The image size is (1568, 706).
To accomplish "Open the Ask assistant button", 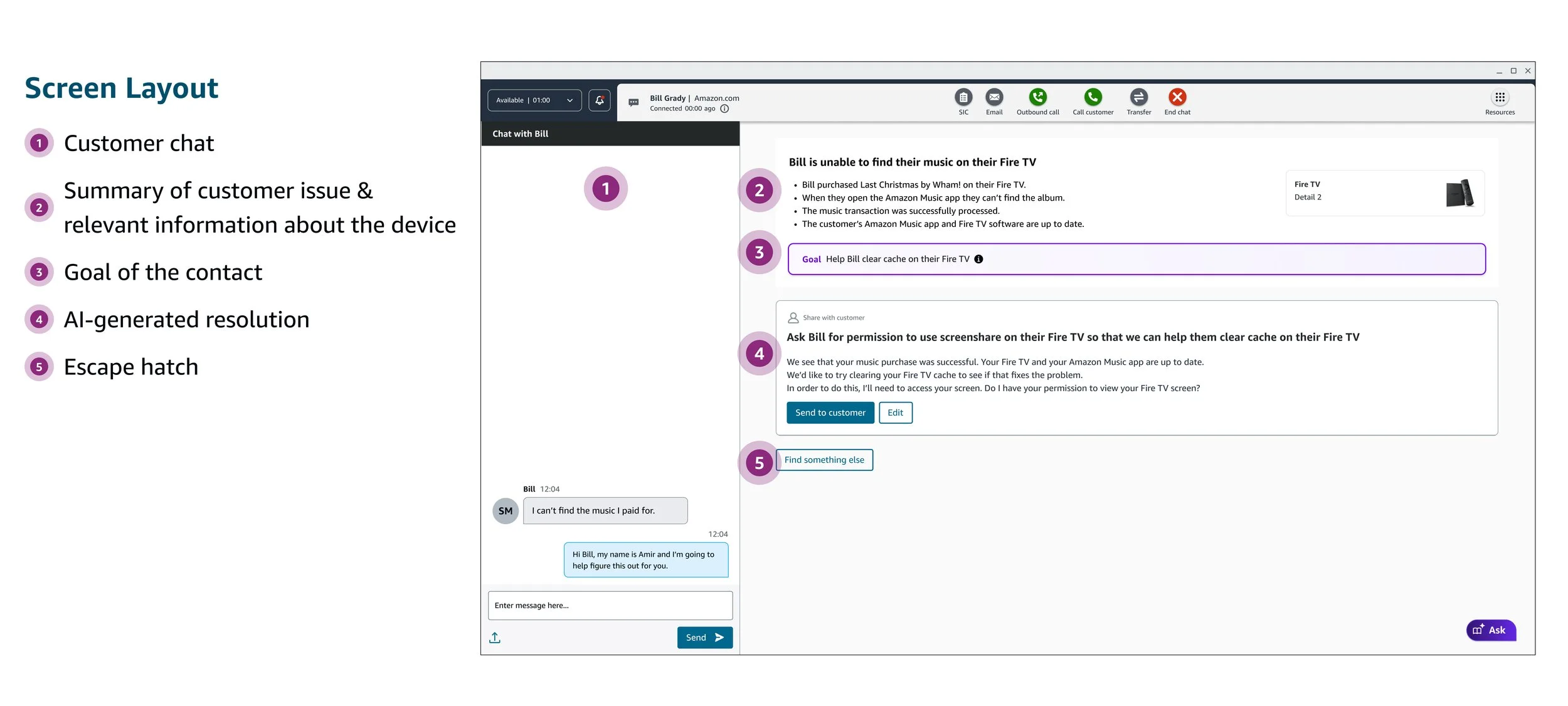I will 1490,630.
